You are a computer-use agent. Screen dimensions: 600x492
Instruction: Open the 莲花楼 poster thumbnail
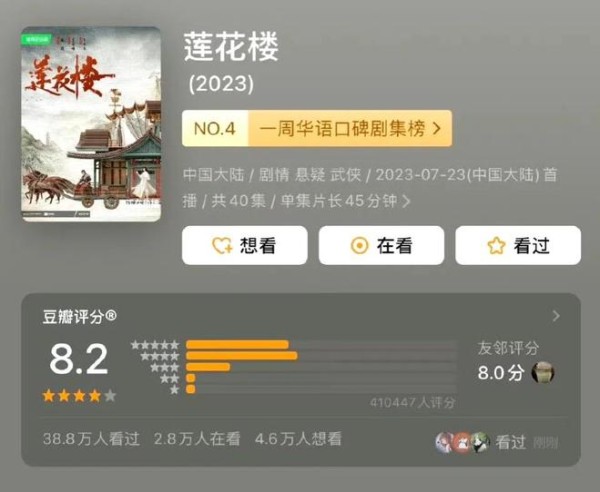pyautogui.click(x=91, y=124)
